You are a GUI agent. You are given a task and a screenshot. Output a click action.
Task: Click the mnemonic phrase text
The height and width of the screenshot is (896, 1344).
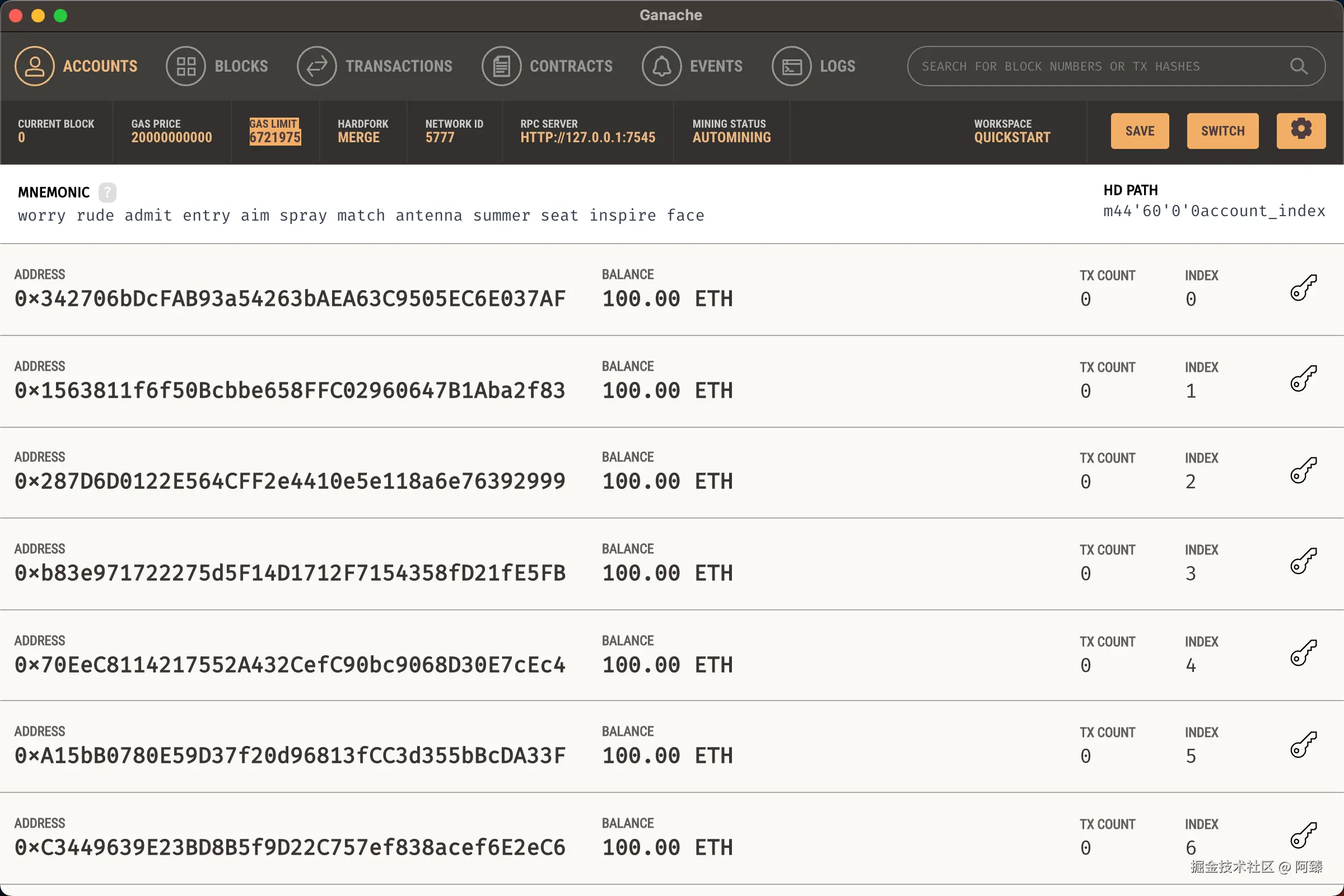[361, 216]
